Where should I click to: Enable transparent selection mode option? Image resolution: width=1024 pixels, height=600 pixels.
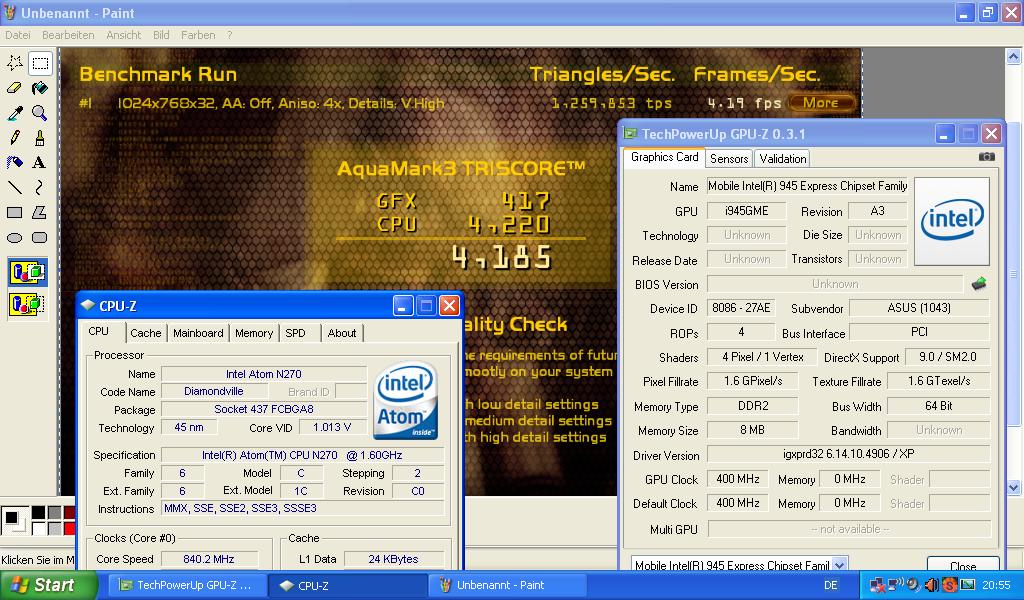(x=27, y=305)
